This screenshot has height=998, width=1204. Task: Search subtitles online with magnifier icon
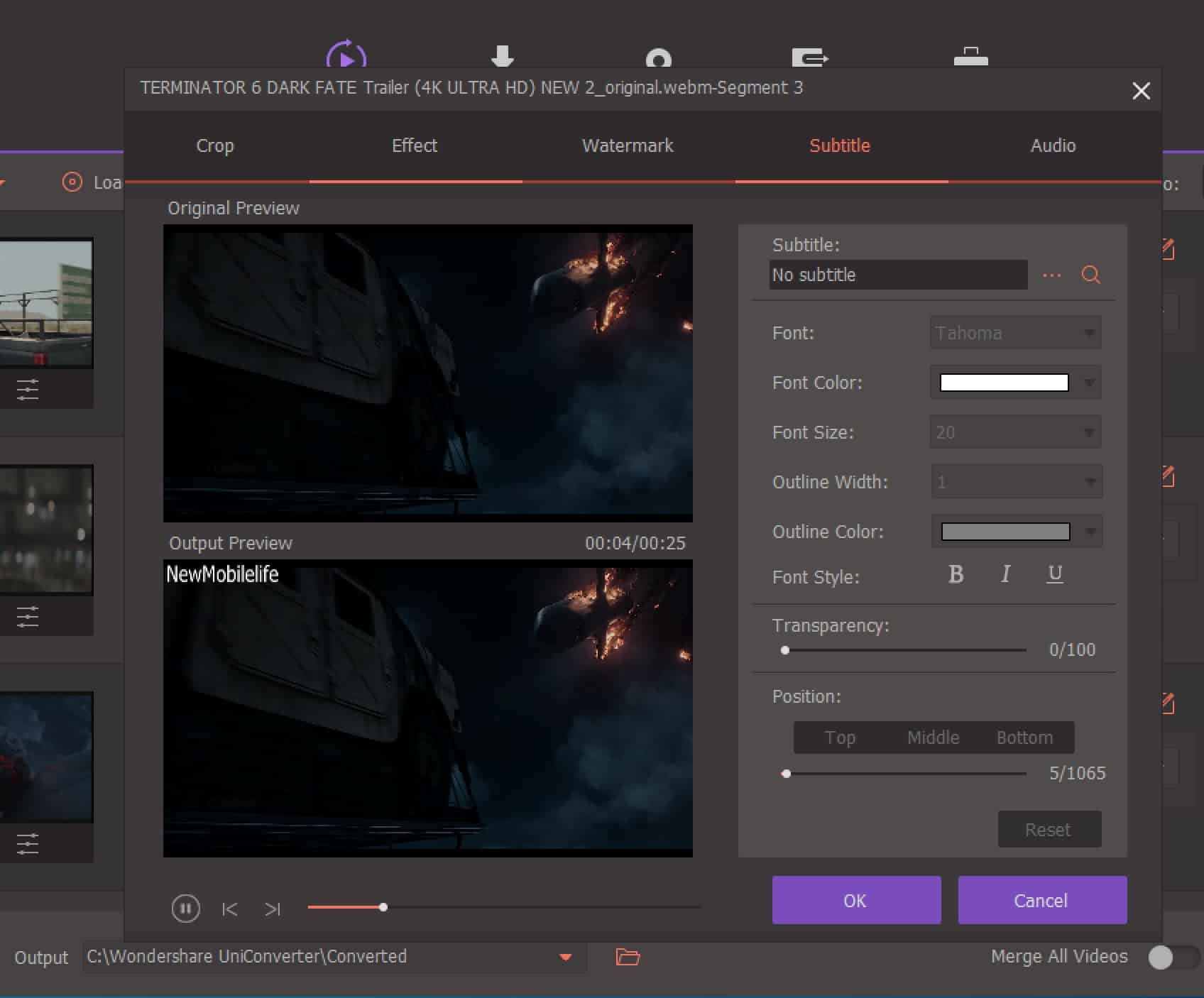1091,275
